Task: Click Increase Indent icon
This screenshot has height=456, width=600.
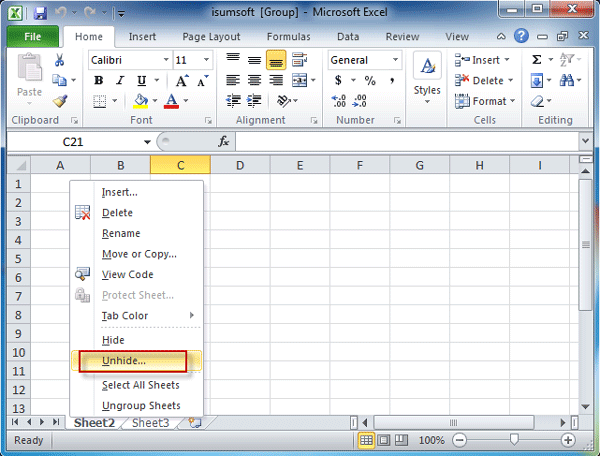Action: click(x=254, y=101)
